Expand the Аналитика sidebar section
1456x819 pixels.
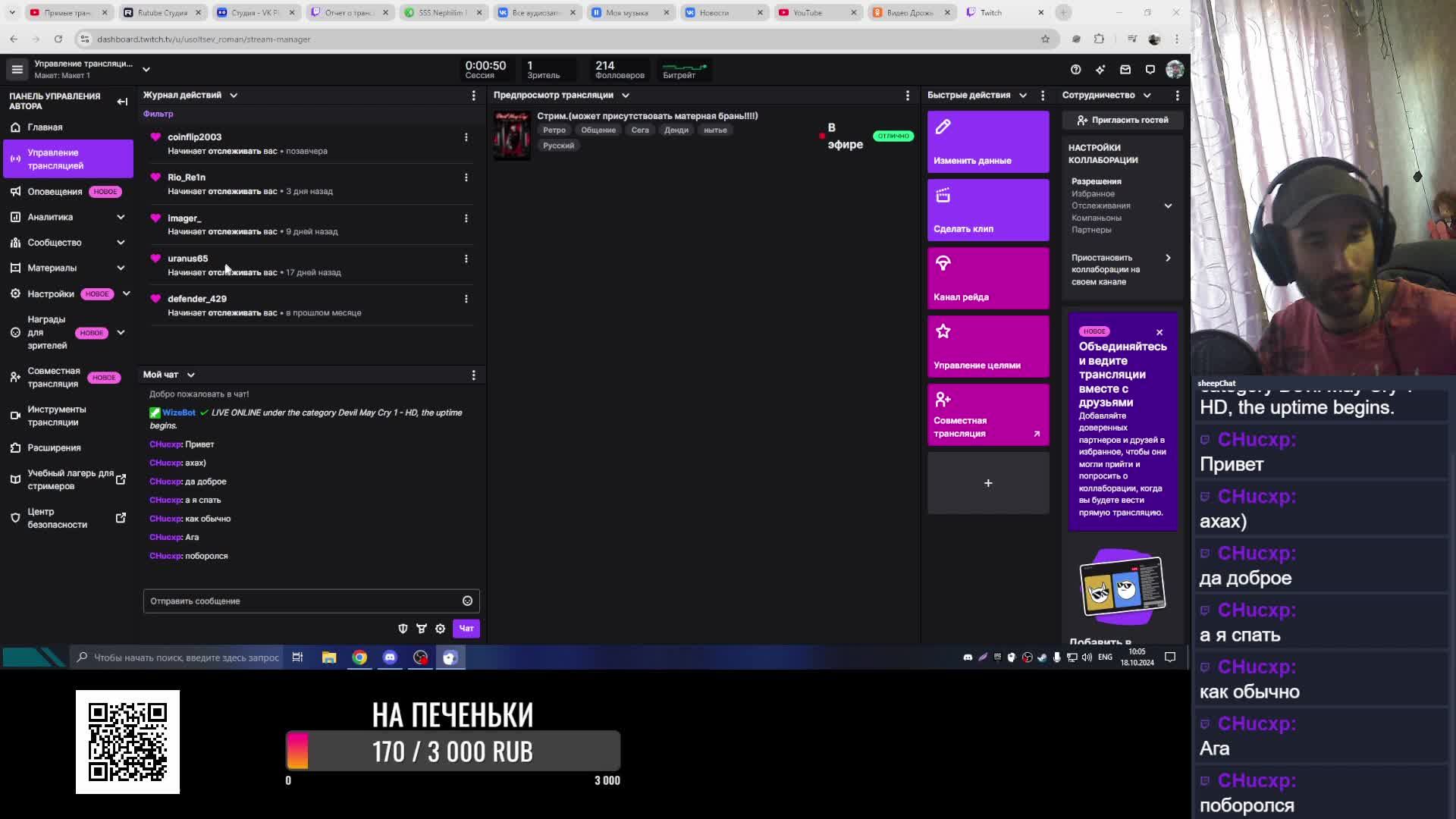121,217
